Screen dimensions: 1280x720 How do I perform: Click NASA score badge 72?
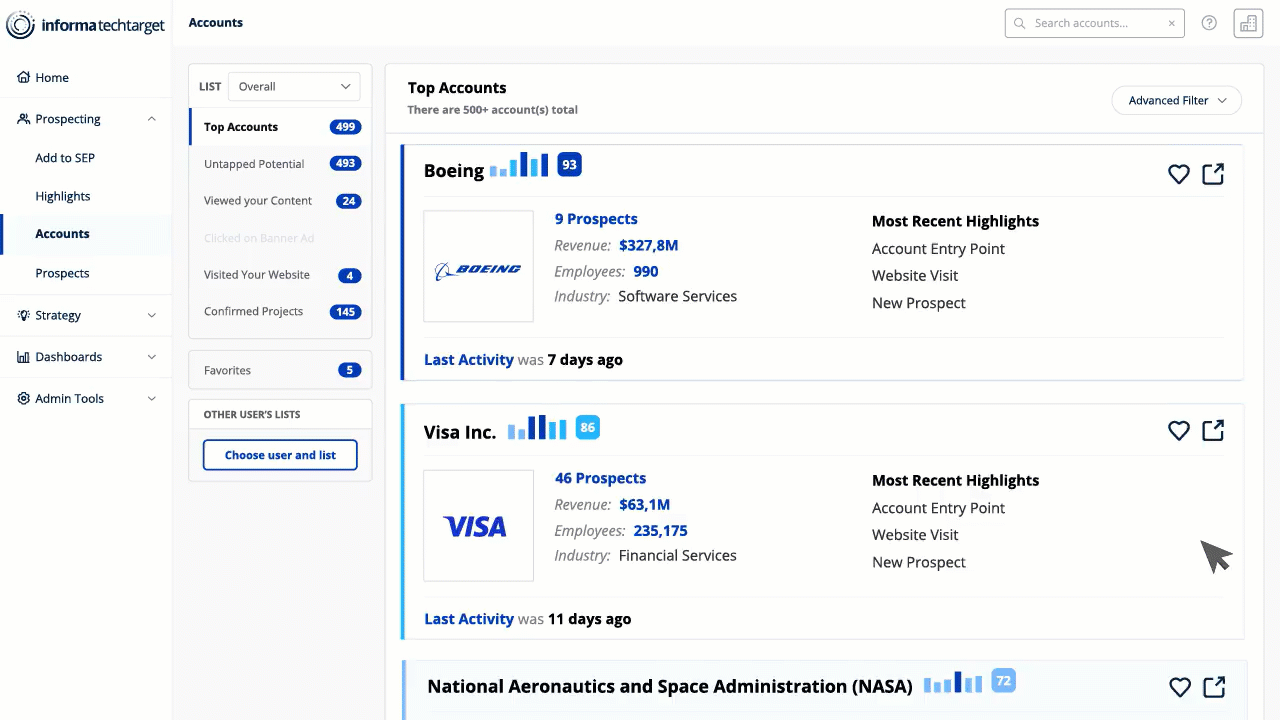1004,681
